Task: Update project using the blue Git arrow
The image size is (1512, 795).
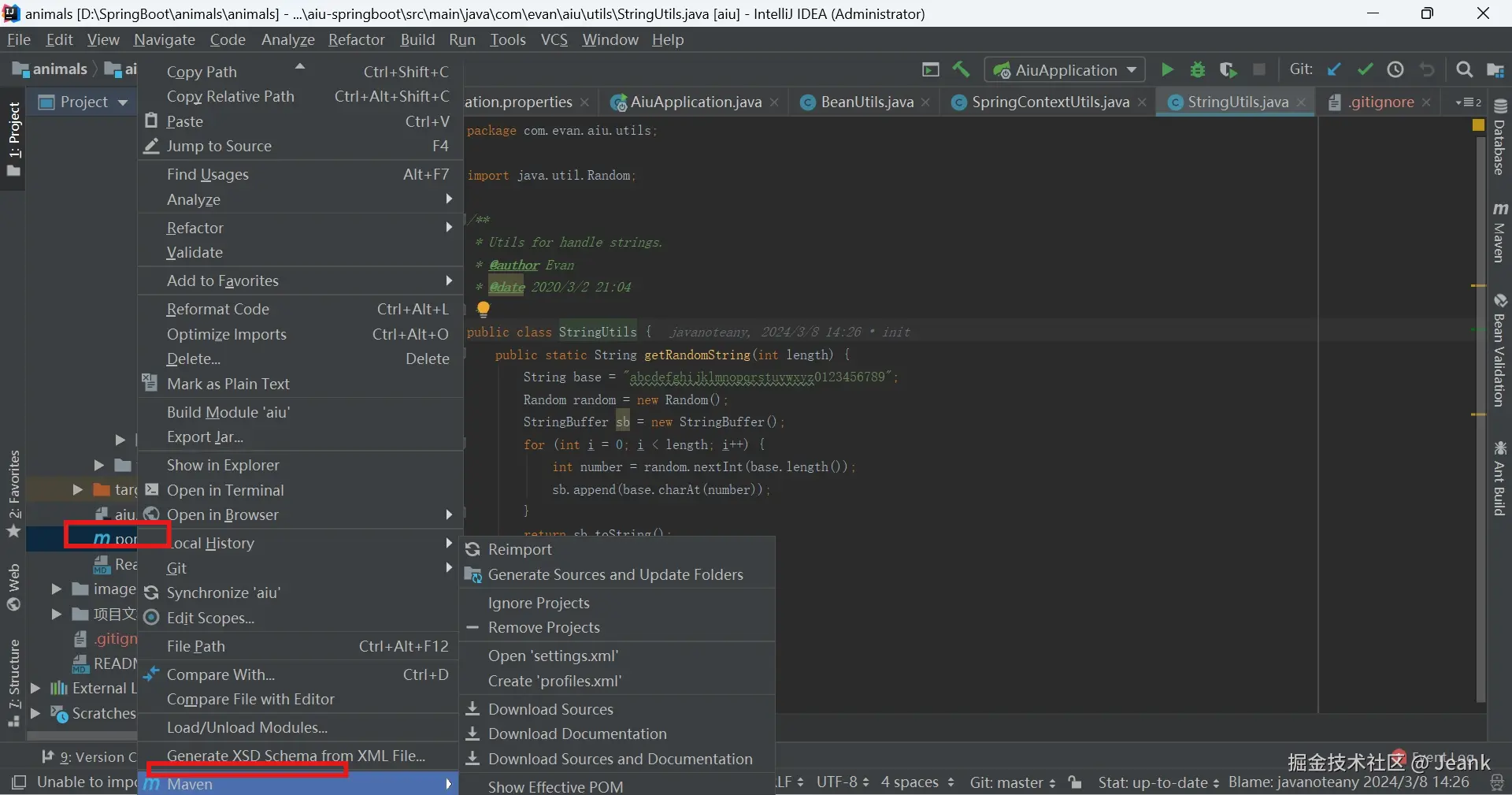Action: tap(1334, 69)
